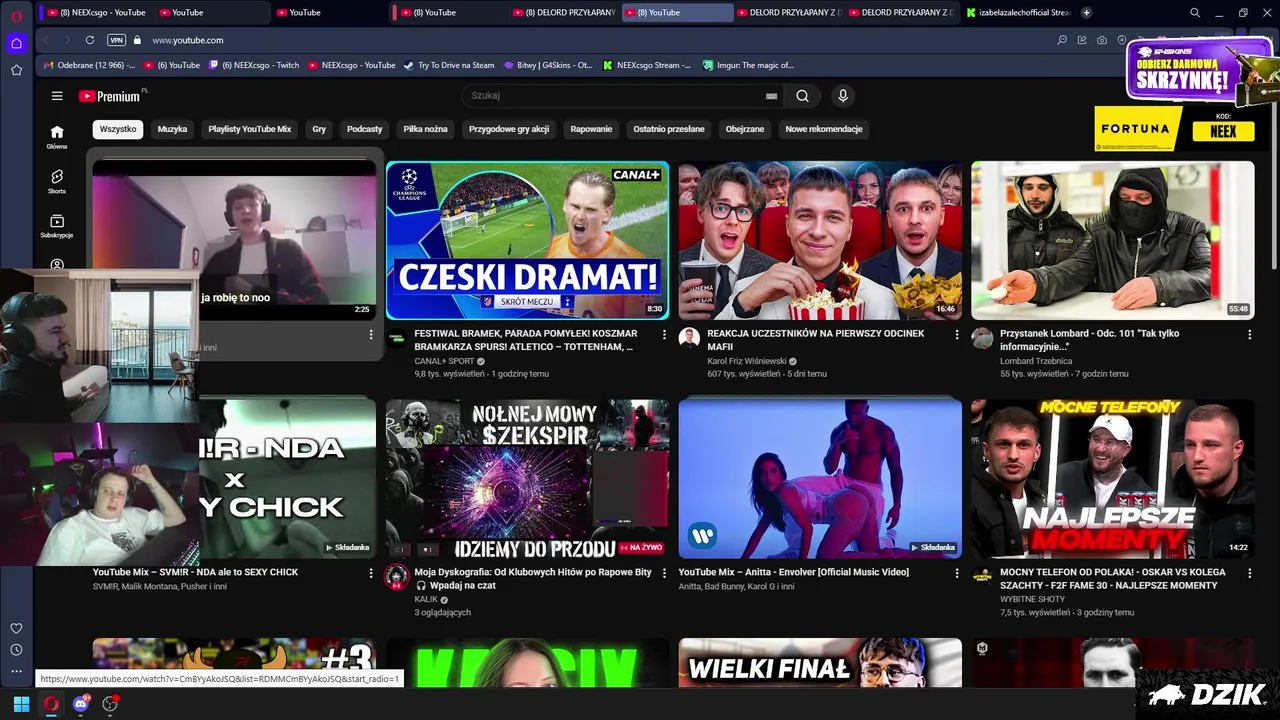Click the search magnifier button

[x=802, y=96]
